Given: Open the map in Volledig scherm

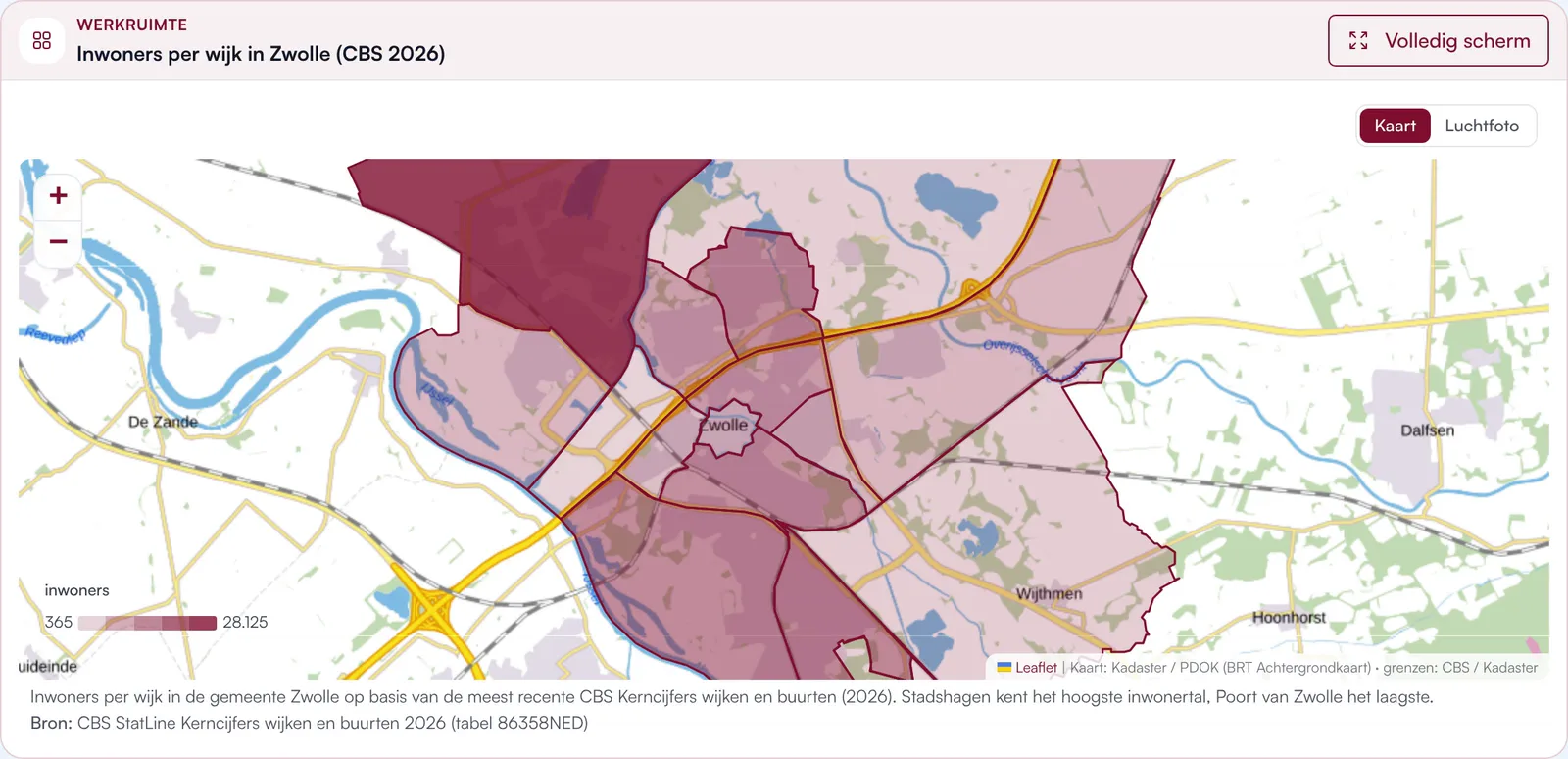Looking at the screenshot, I should click(x=1438, y=40).
